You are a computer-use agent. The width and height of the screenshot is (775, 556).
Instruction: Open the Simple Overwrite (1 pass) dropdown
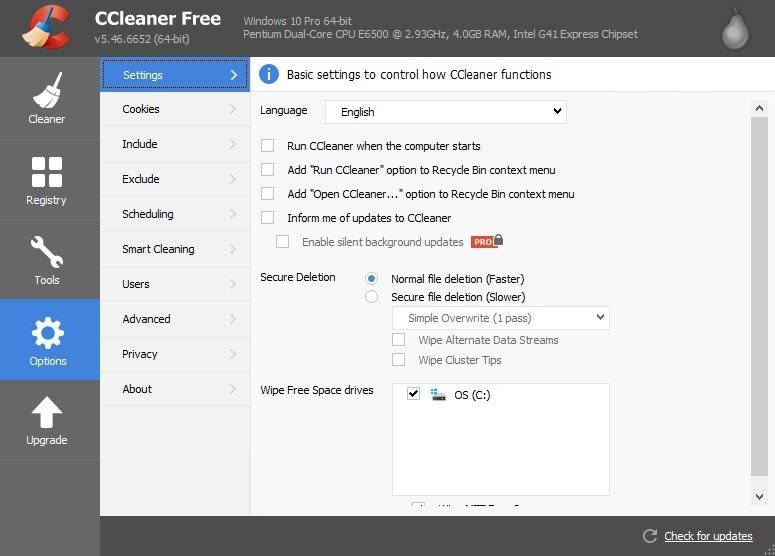click(500, 318)
